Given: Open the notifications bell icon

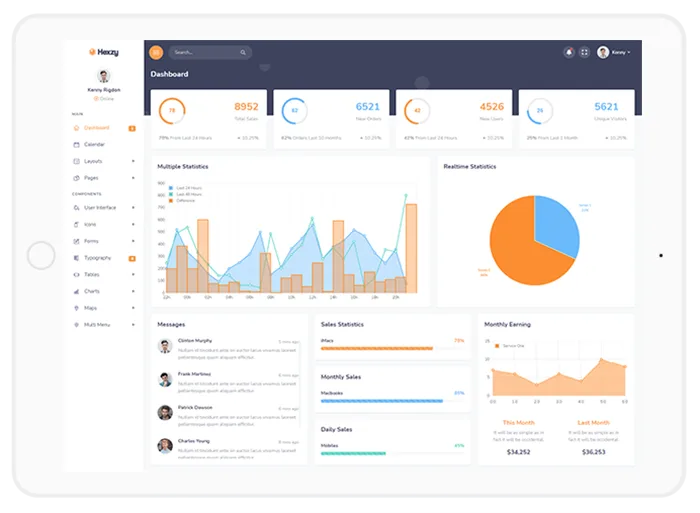Looking at the screenshot, I should click(569, 52).
